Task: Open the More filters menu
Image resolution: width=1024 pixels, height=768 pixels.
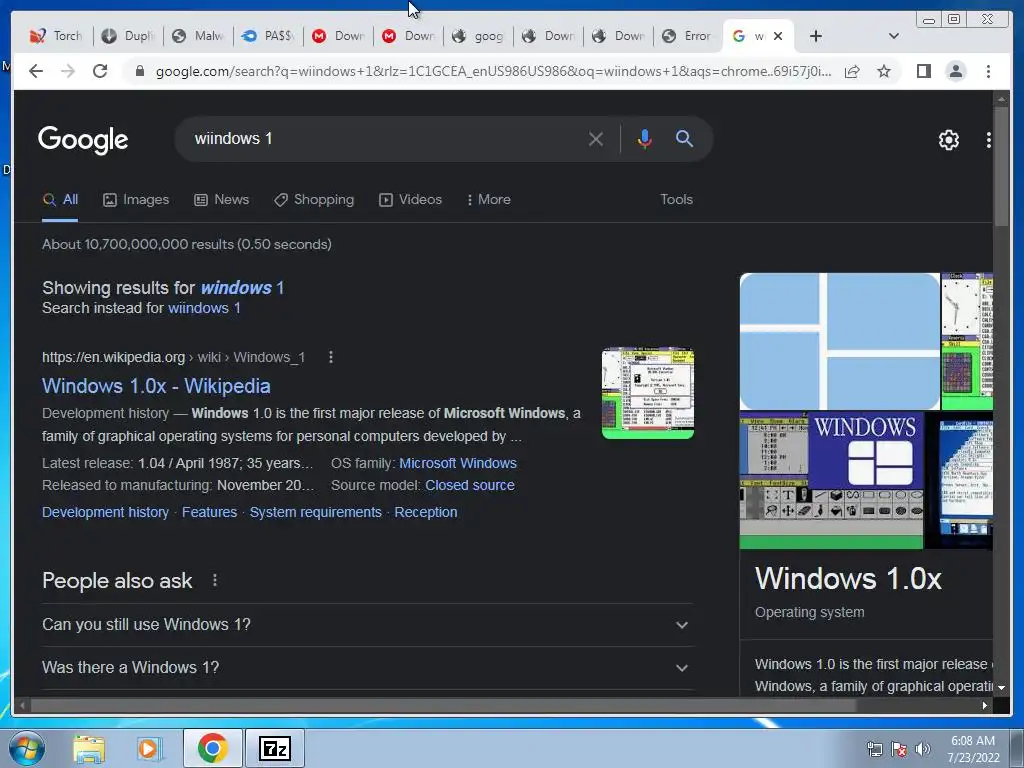Action: (488, 200)
